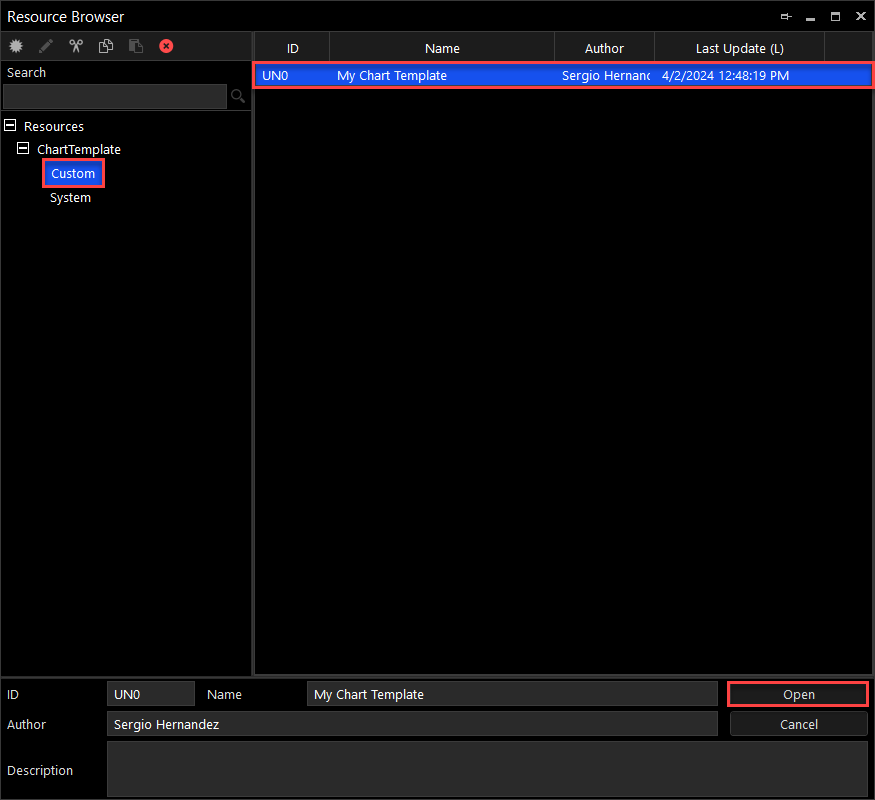Click the Paste clipboard icon

click(136, 46)
